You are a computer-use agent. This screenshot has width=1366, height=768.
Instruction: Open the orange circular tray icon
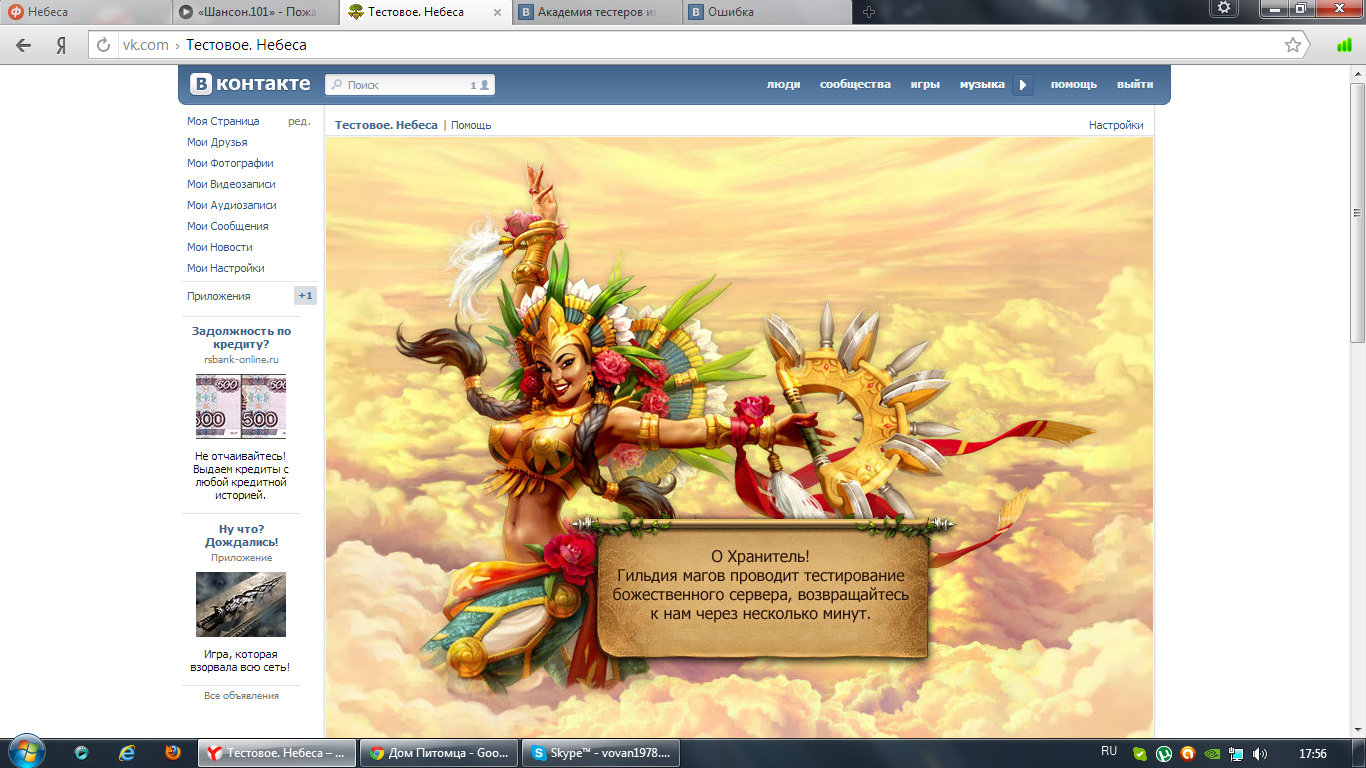(1188, 754)
